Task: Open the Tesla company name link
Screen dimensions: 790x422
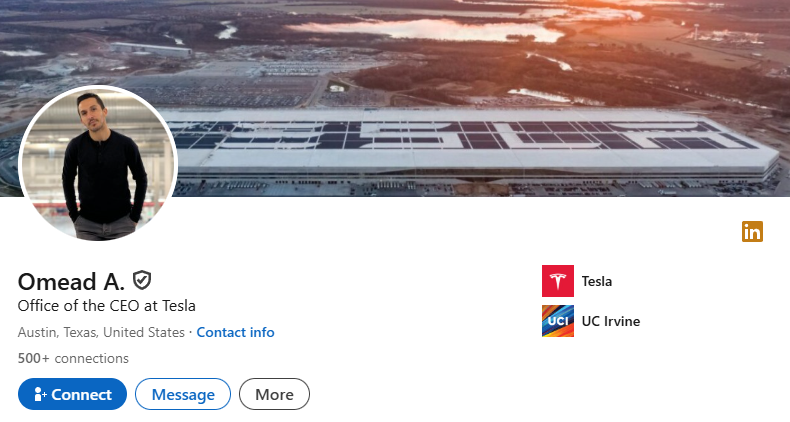Action: pos(597,281)
